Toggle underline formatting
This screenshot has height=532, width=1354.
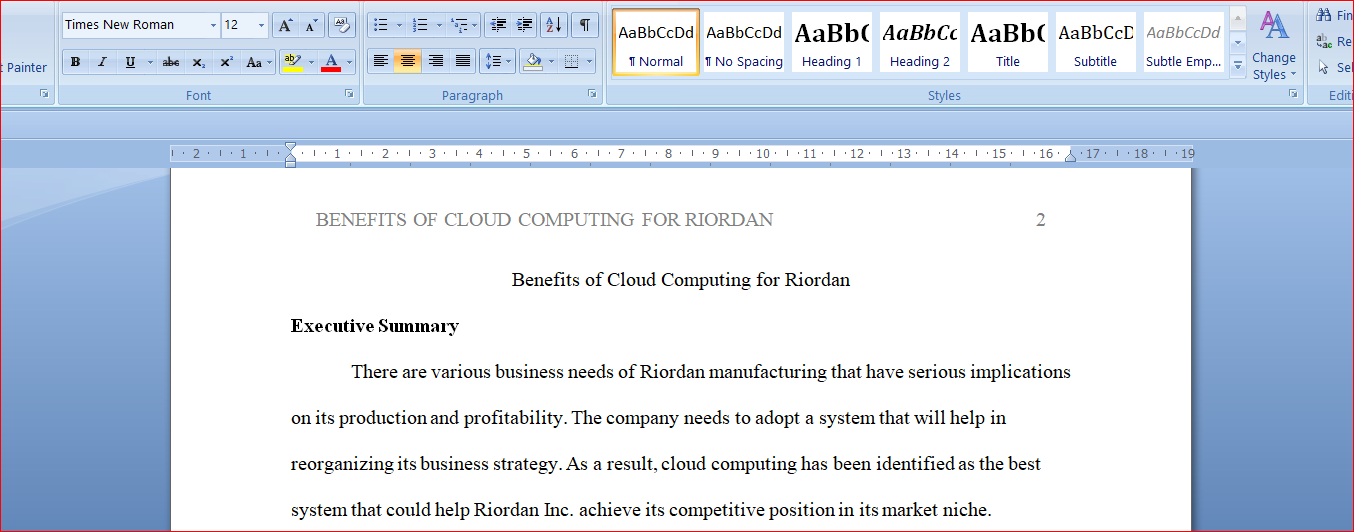point(130,62)
